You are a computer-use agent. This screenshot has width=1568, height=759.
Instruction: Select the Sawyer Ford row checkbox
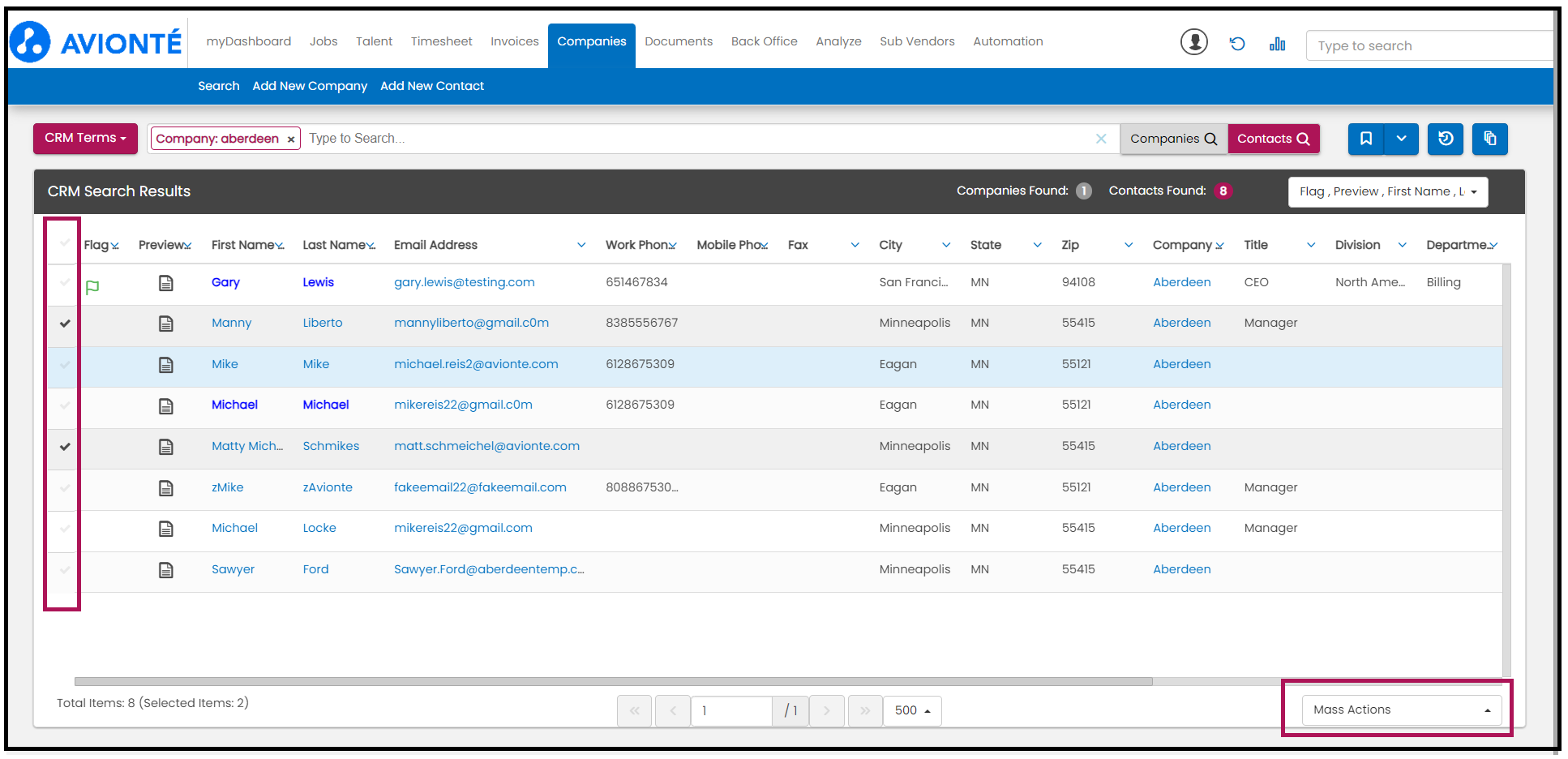coord(65,570)
